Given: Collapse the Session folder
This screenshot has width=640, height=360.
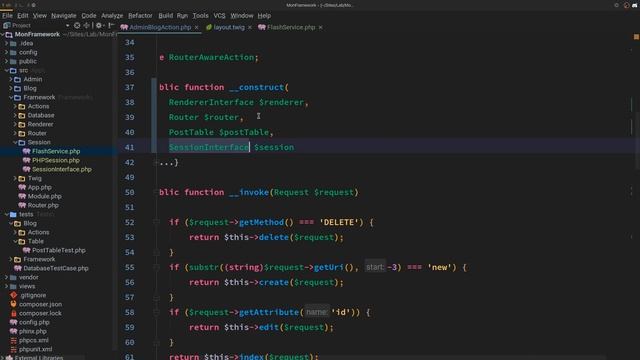Looking at the screenshot, I should [x=15, y=142].
